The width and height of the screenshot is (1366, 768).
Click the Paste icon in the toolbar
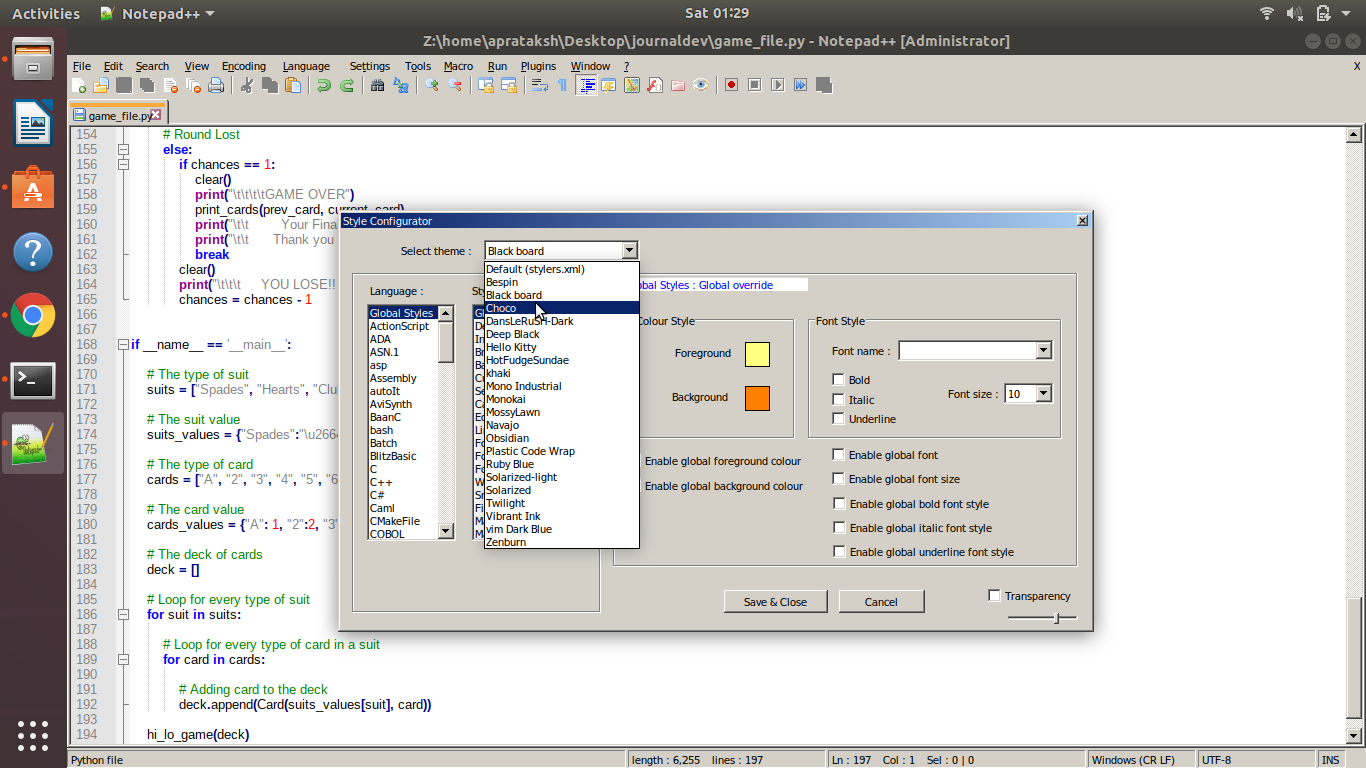click(x=294, y=85)
